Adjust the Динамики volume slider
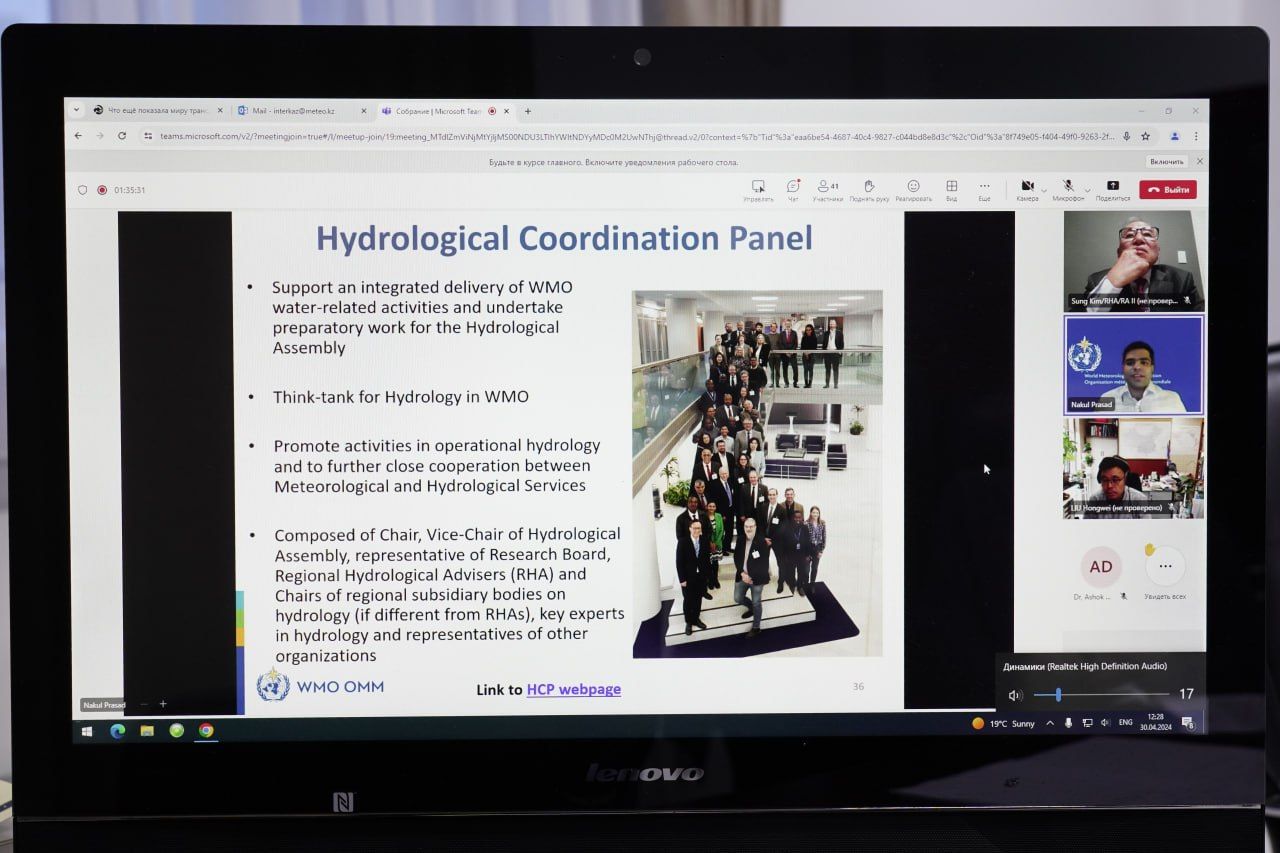Image resolution: width=1280 pixels, height=853 pixels. point(1101,694)
